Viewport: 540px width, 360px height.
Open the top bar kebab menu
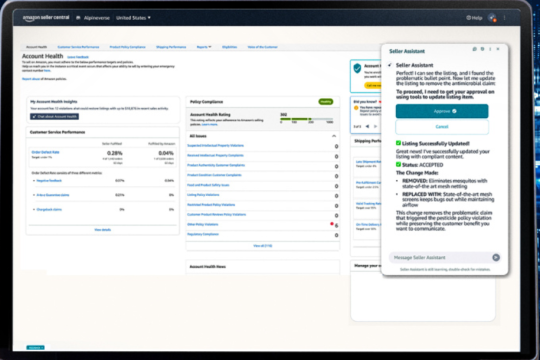pos(505,18)
